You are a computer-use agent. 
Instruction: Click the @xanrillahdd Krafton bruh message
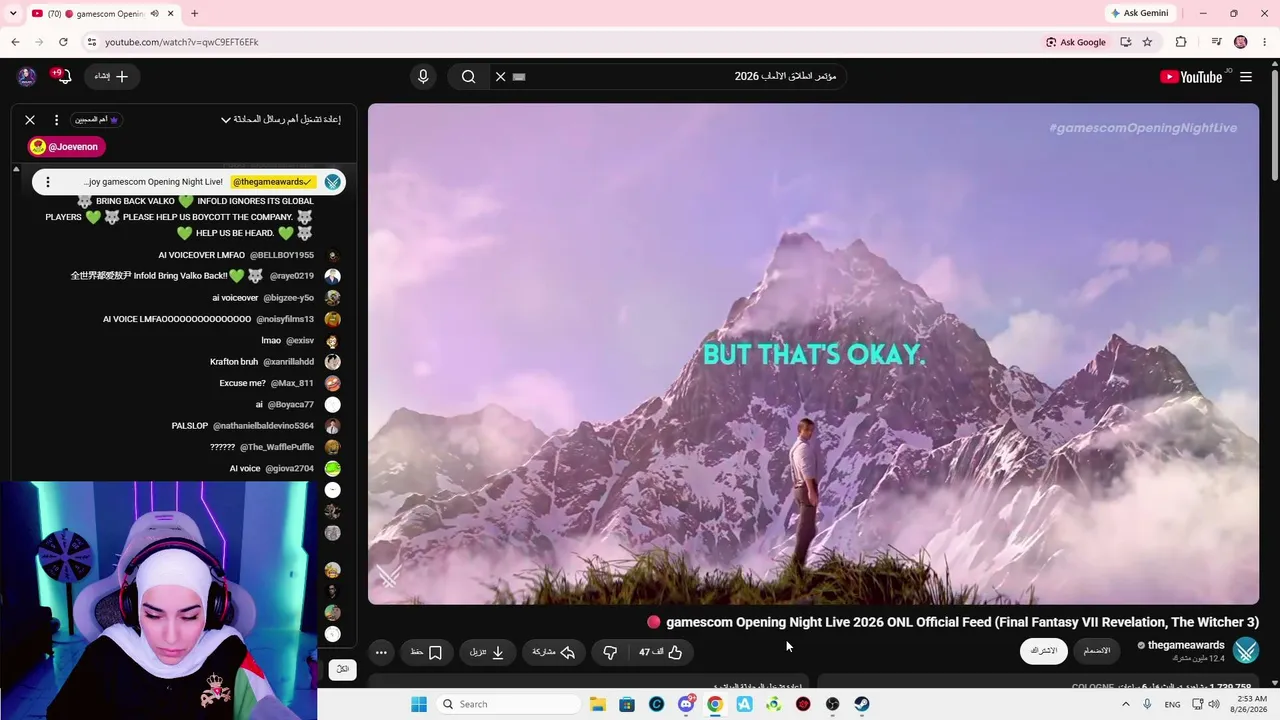click(262, 362)
